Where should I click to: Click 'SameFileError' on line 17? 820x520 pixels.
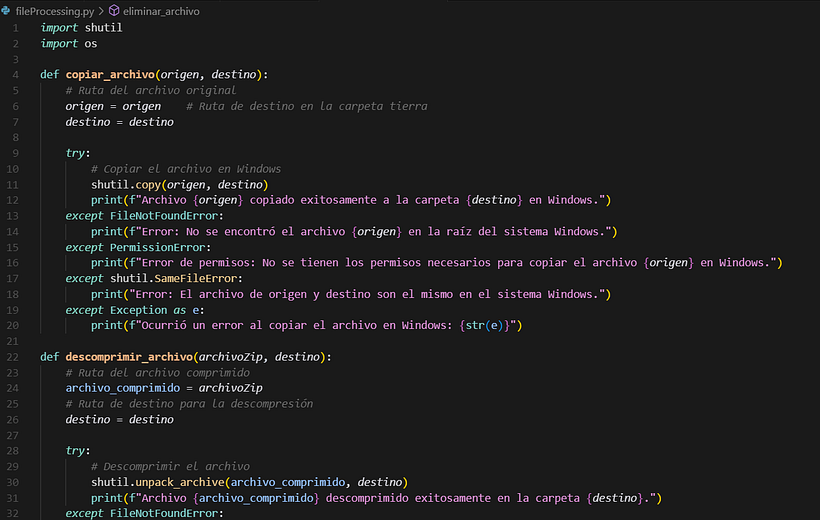click(x=196, y=279)
